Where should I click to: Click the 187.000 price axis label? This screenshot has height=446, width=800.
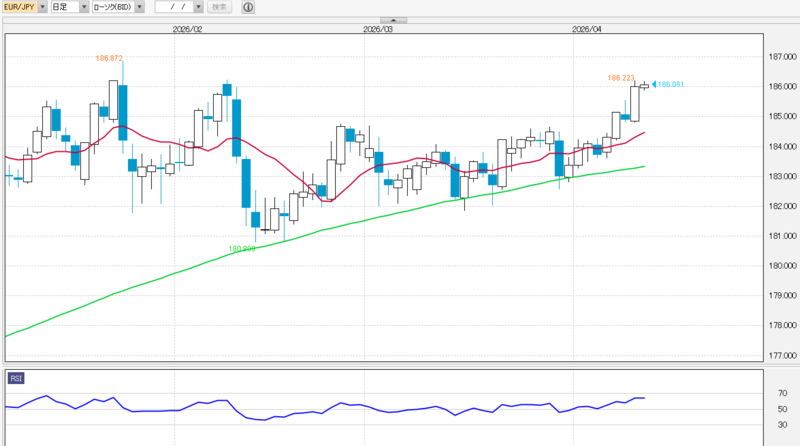[x=783, y=57]
